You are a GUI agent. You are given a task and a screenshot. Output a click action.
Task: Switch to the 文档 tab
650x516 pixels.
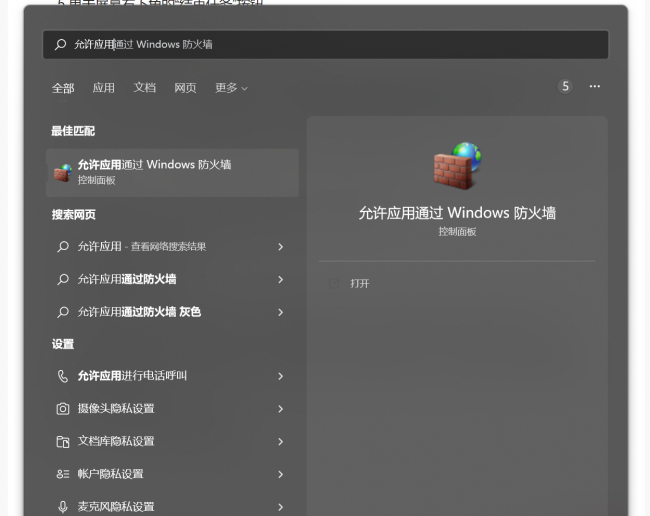coord(145,88)
